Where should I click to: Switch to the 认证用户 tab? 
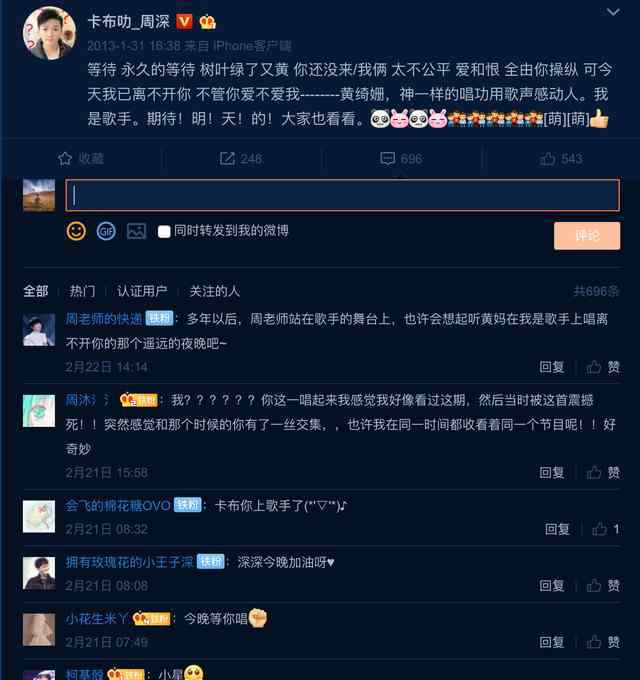[142, 291]
